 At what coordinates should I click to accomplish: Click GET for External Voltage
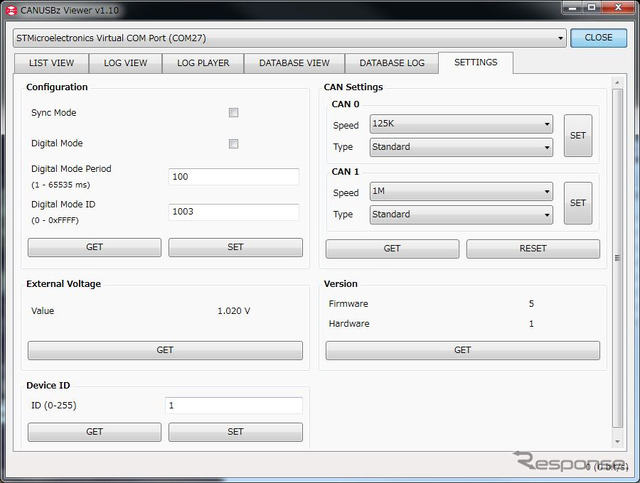(x=165, y=350)
